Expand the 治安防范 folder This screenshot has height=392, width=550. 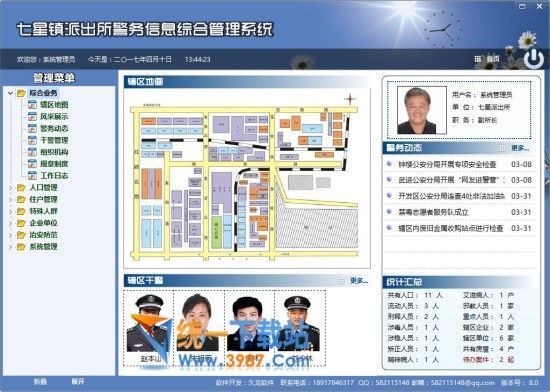click(10, 235)
